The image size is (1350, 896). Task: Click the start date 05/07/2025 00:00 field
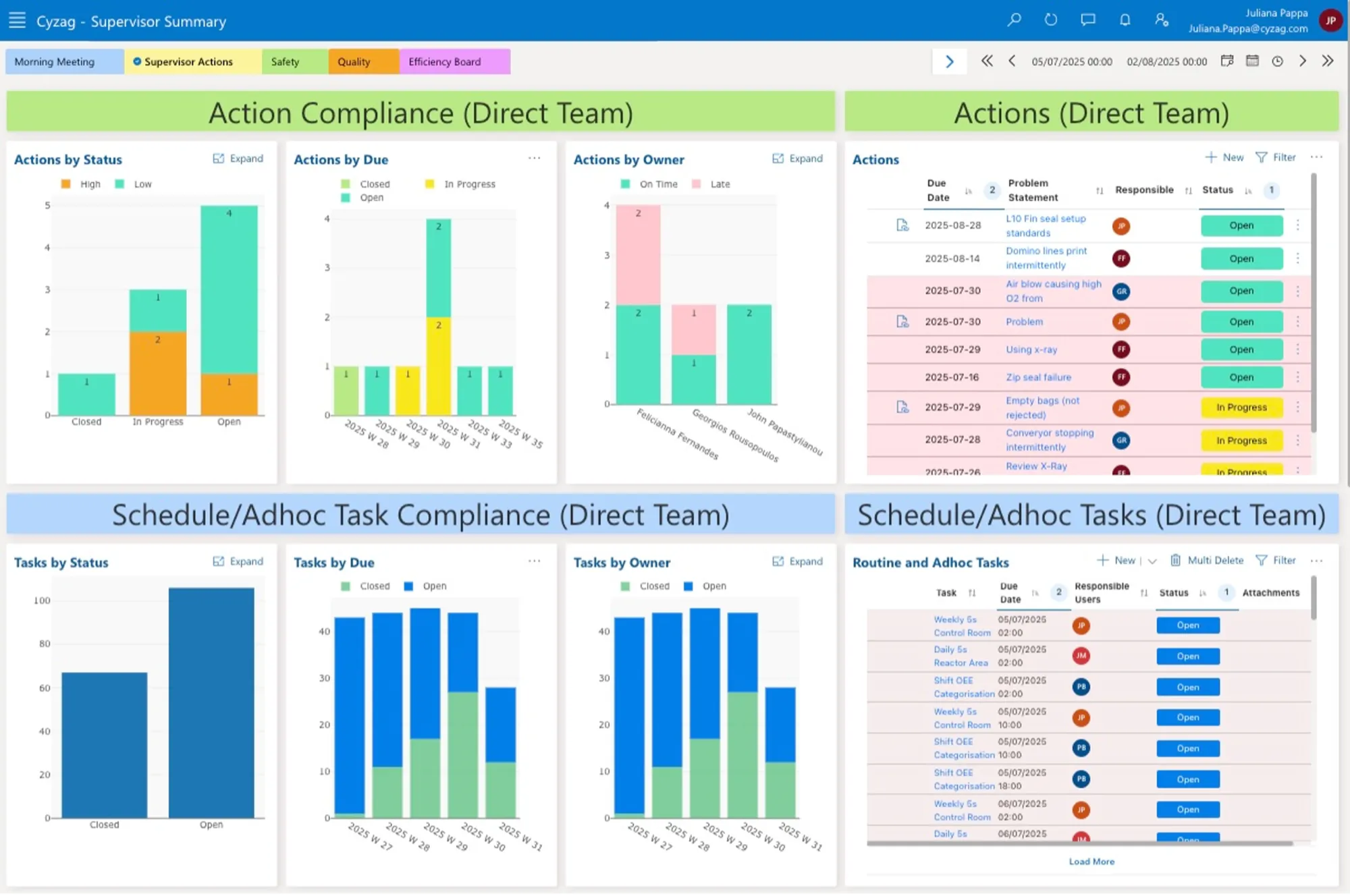coord(1071,61)
